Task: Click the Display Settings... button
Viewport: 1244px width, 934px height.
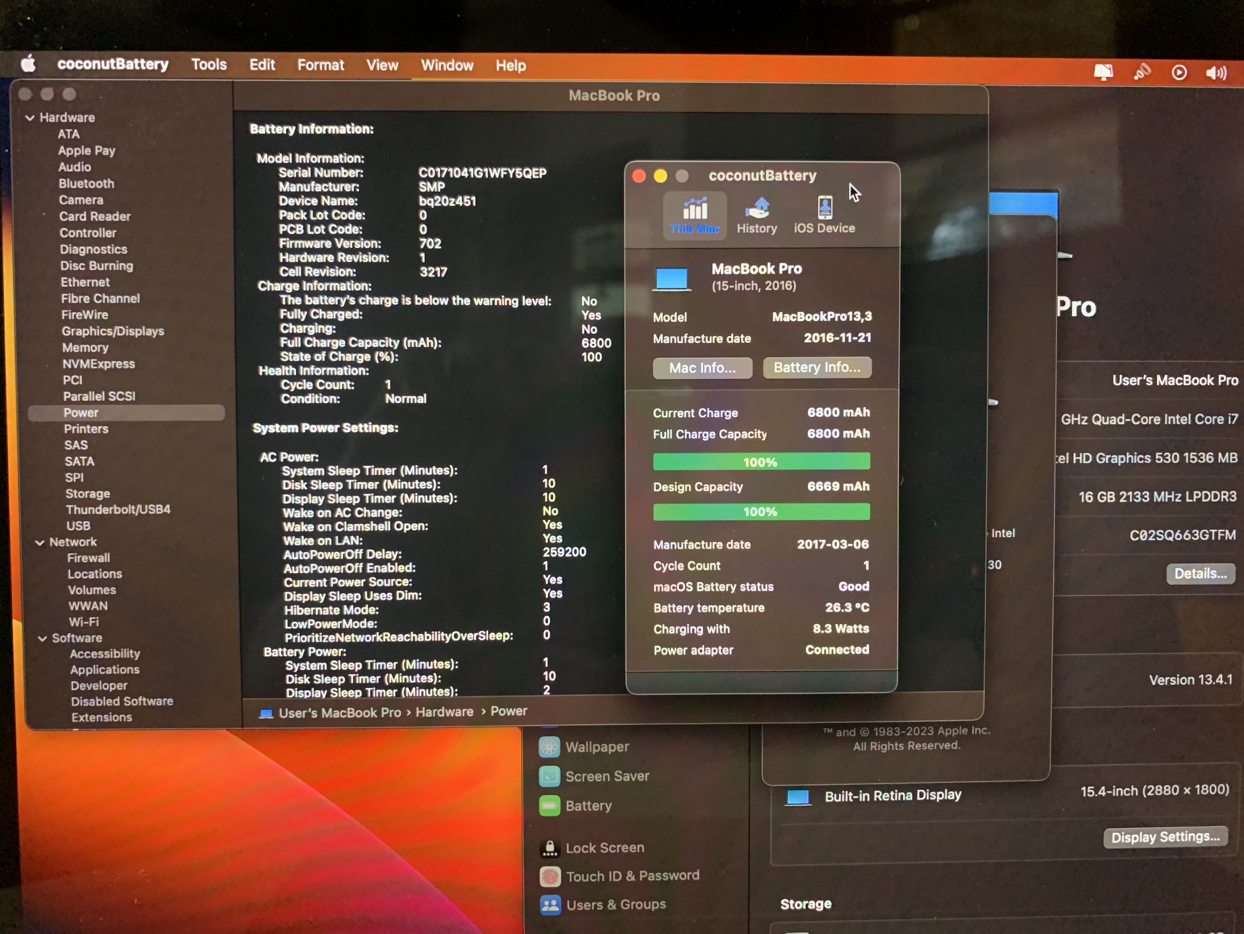Action: (1166, 837)
